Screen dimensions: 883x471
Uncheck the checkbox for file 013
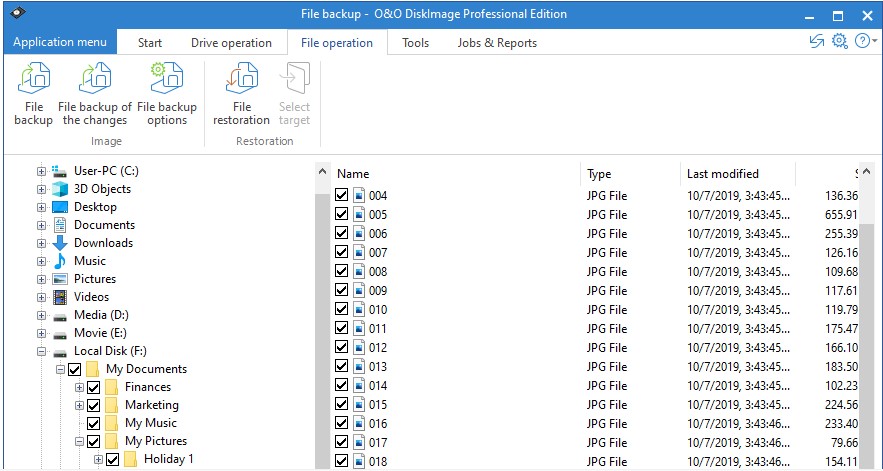[341, 366]
